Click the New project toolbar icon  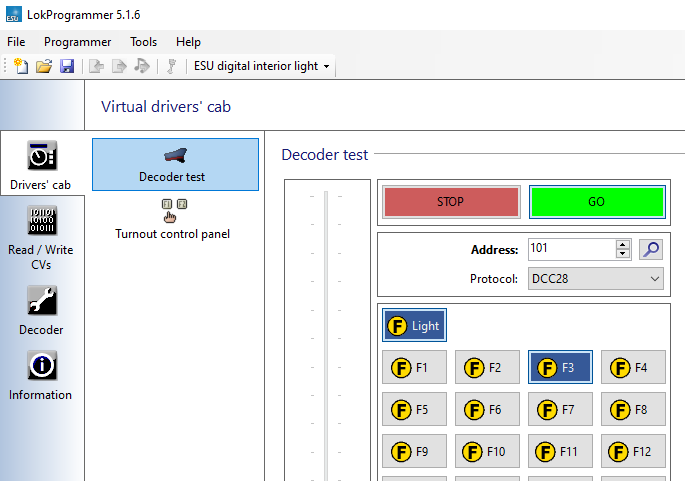coord(21,66)
